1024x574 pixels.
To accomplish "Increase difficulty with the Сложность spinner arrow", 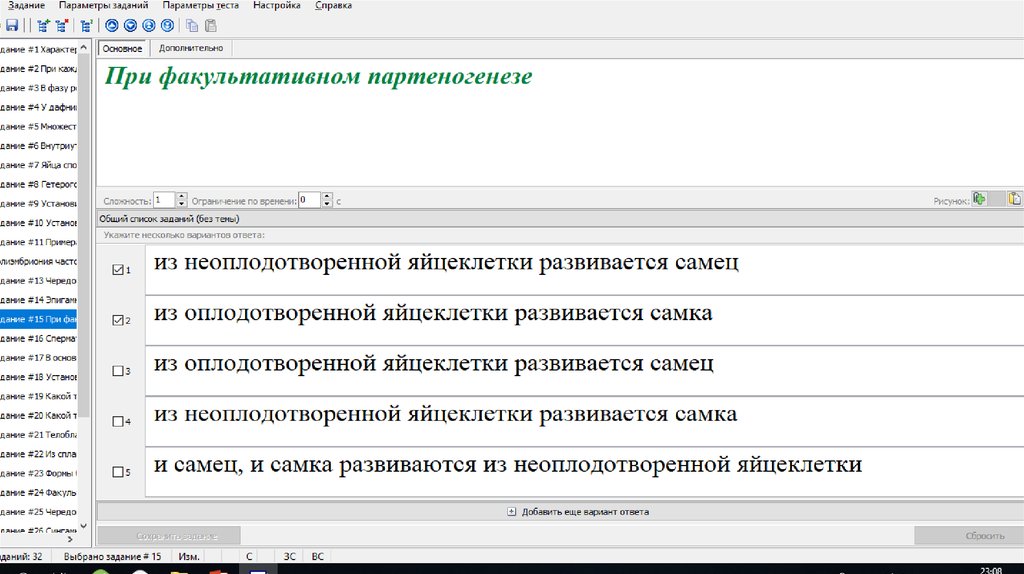I will (182, 196).
